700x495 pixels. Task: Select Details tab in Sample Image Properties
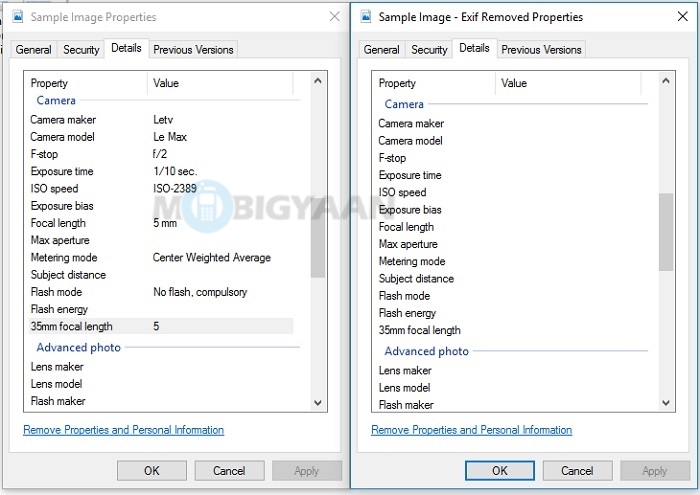126,48
